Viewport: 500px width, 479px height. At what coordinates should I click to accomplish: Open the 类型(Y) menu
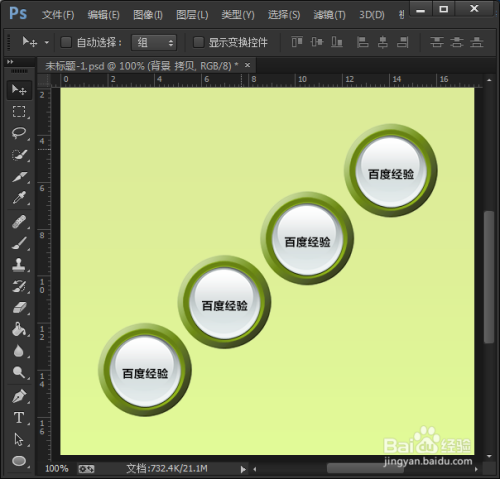pos(238,15)
